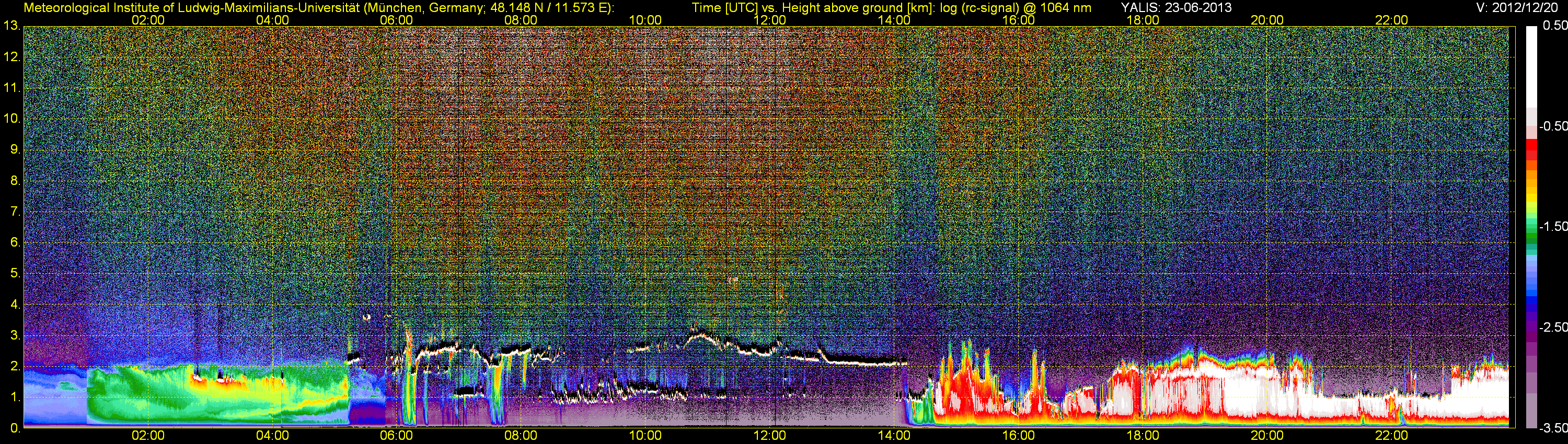Screen dimensions: 1568x444
Task: Pick the white segment of the color bar
Action: tap(1531, 67)
